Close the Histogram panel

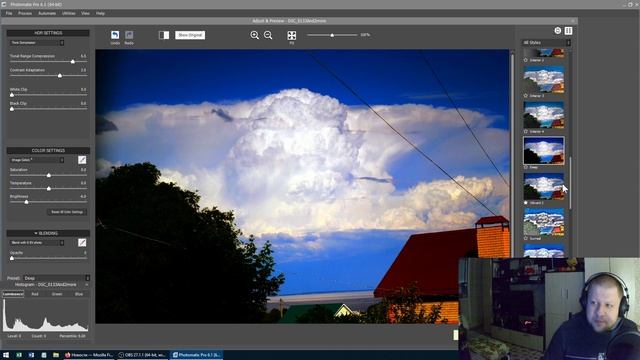[87, 284]
